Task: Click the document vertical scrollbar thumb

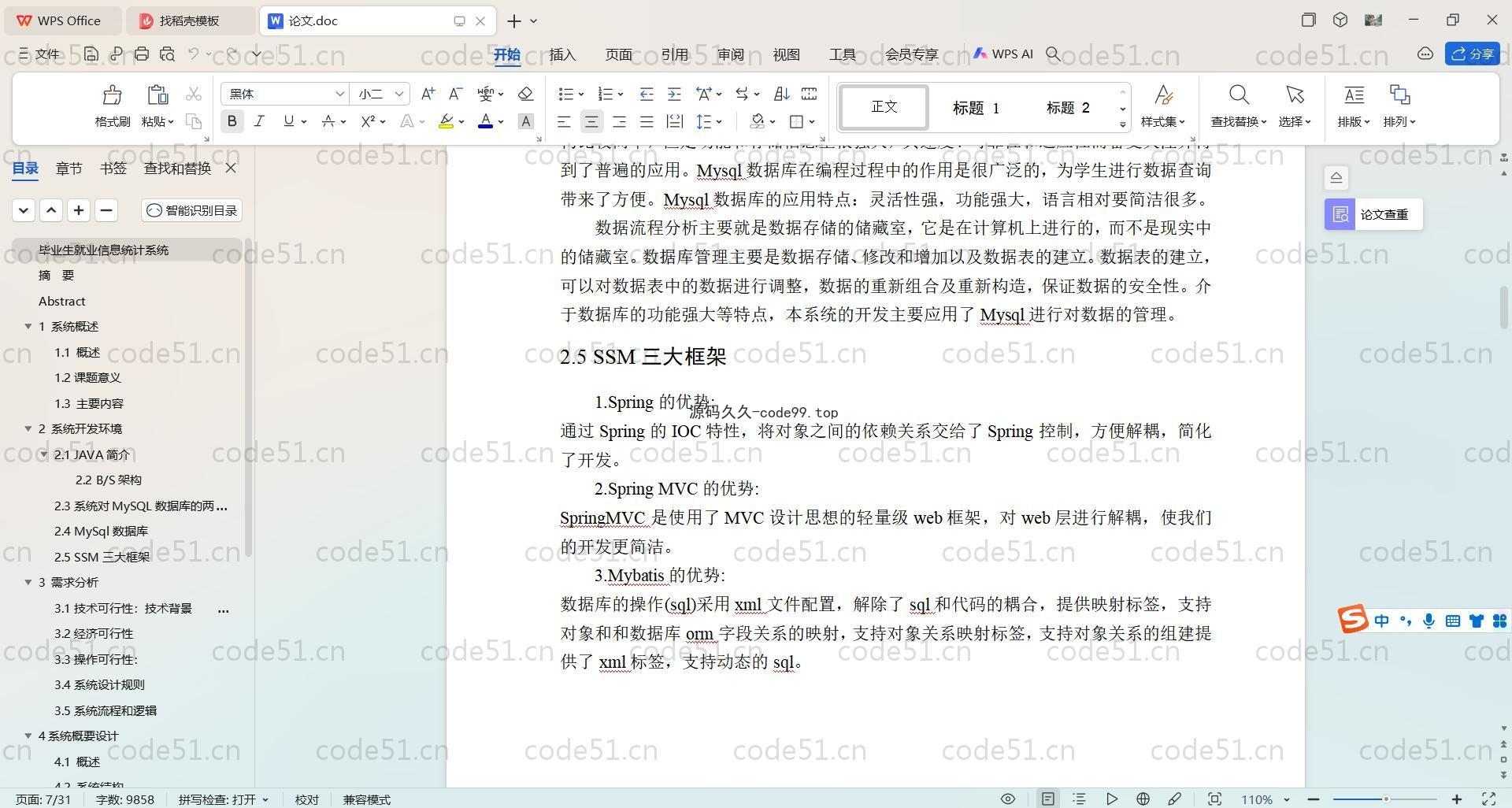Action: click(1504, 308)
